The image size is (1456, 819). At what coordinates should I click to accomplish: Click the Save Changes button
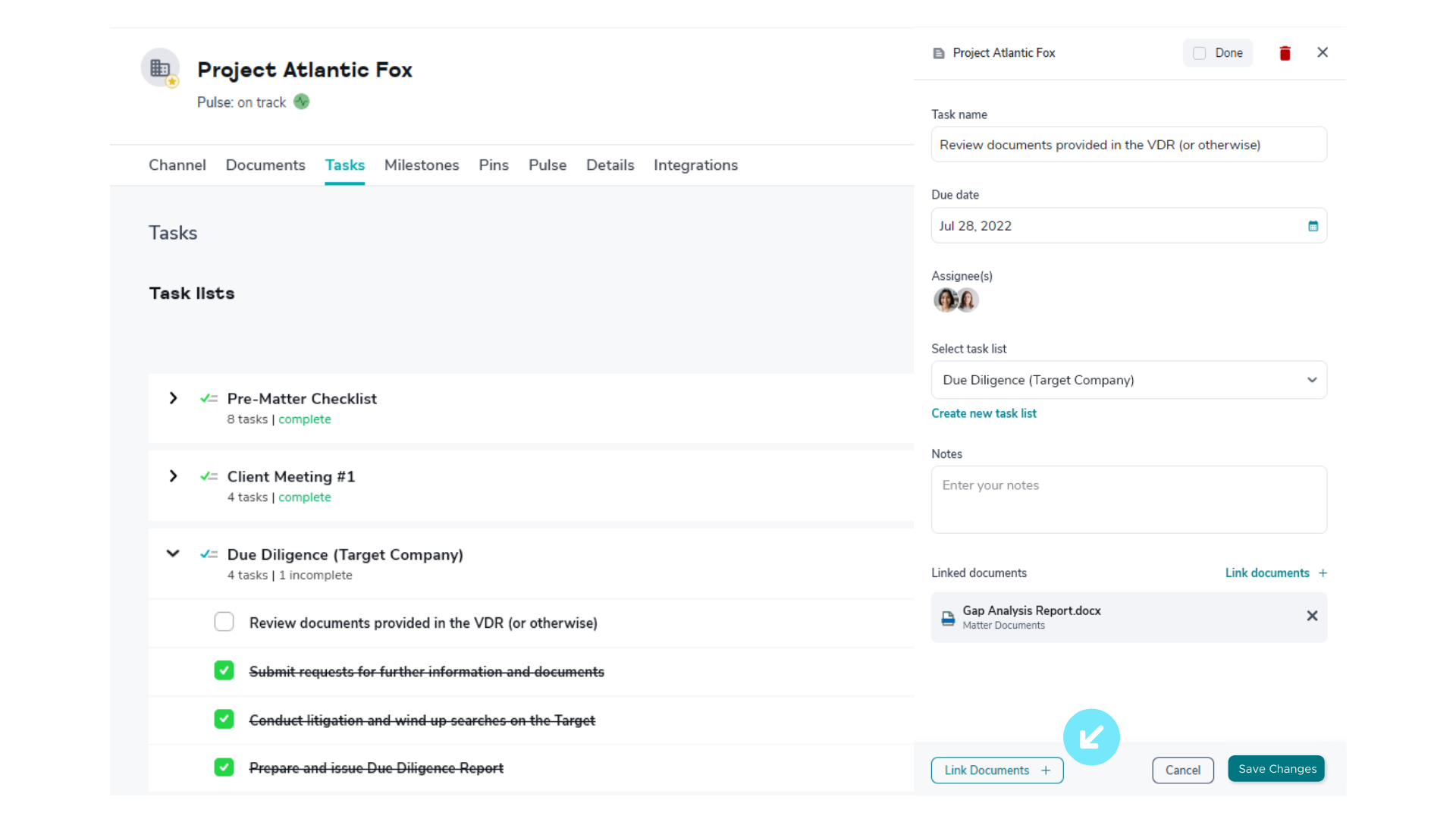(1276, 769)
